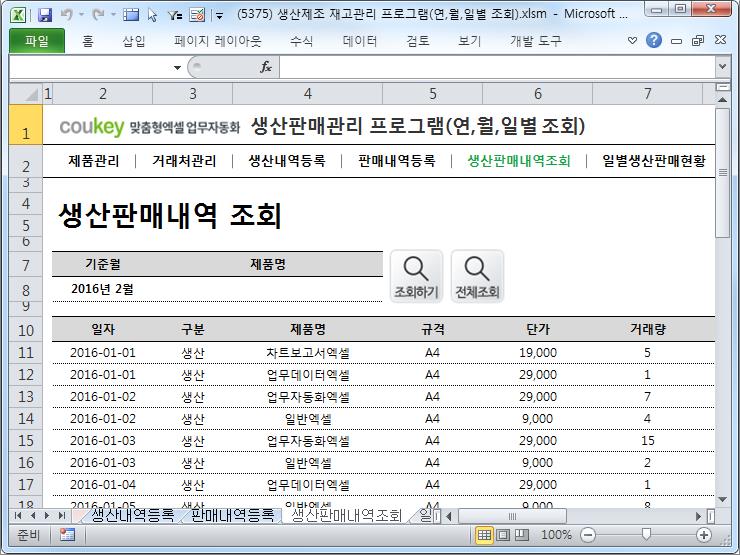Click the zoom out minus button
740x555 pixels.
pos(588,535)
